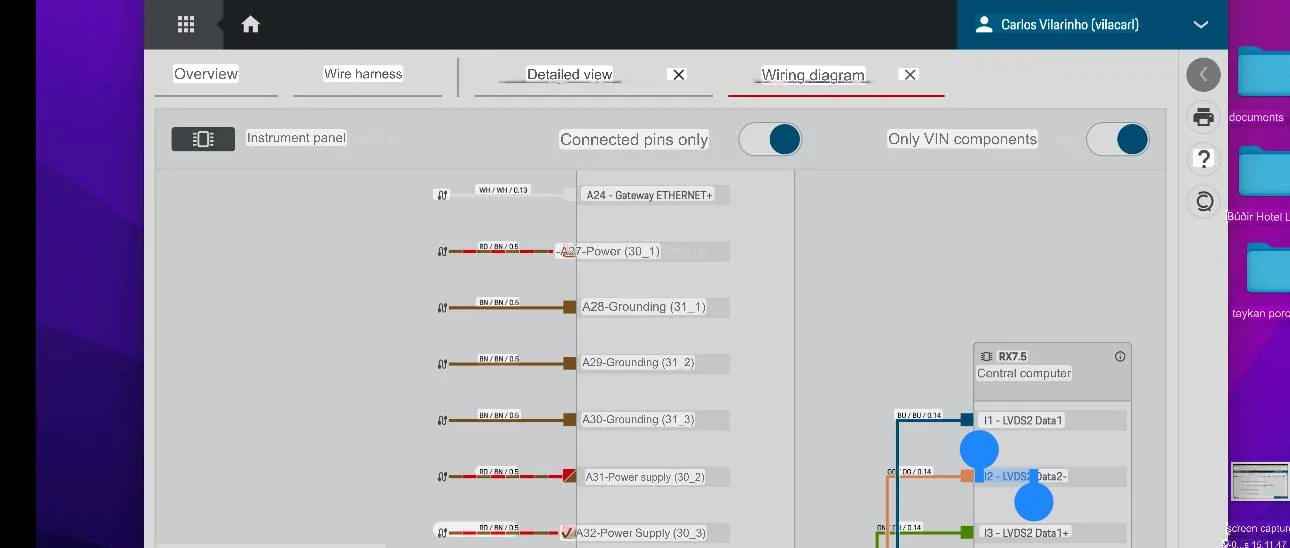
Task: Click the Instrument panel label
Action: point(296,138)
